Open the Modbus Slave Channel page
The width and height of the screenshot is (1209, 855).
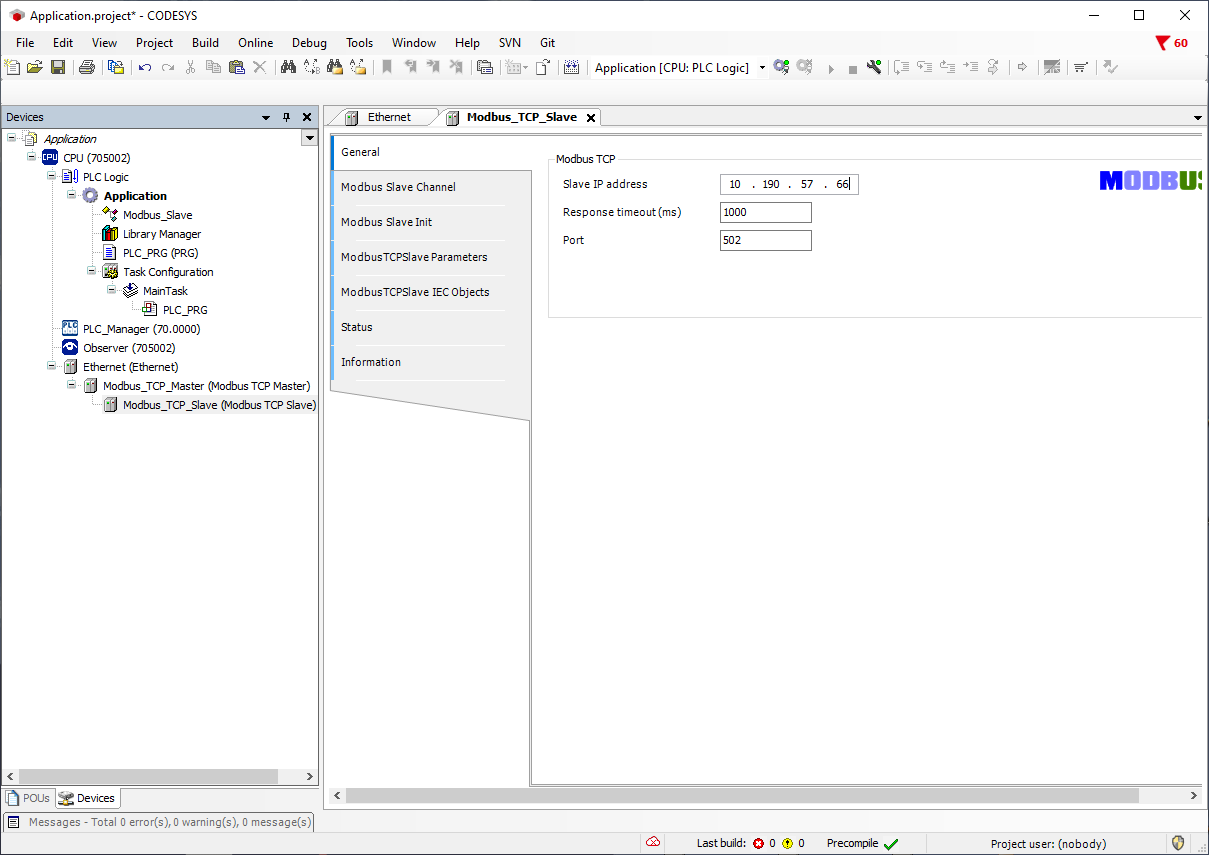point(398,187)
